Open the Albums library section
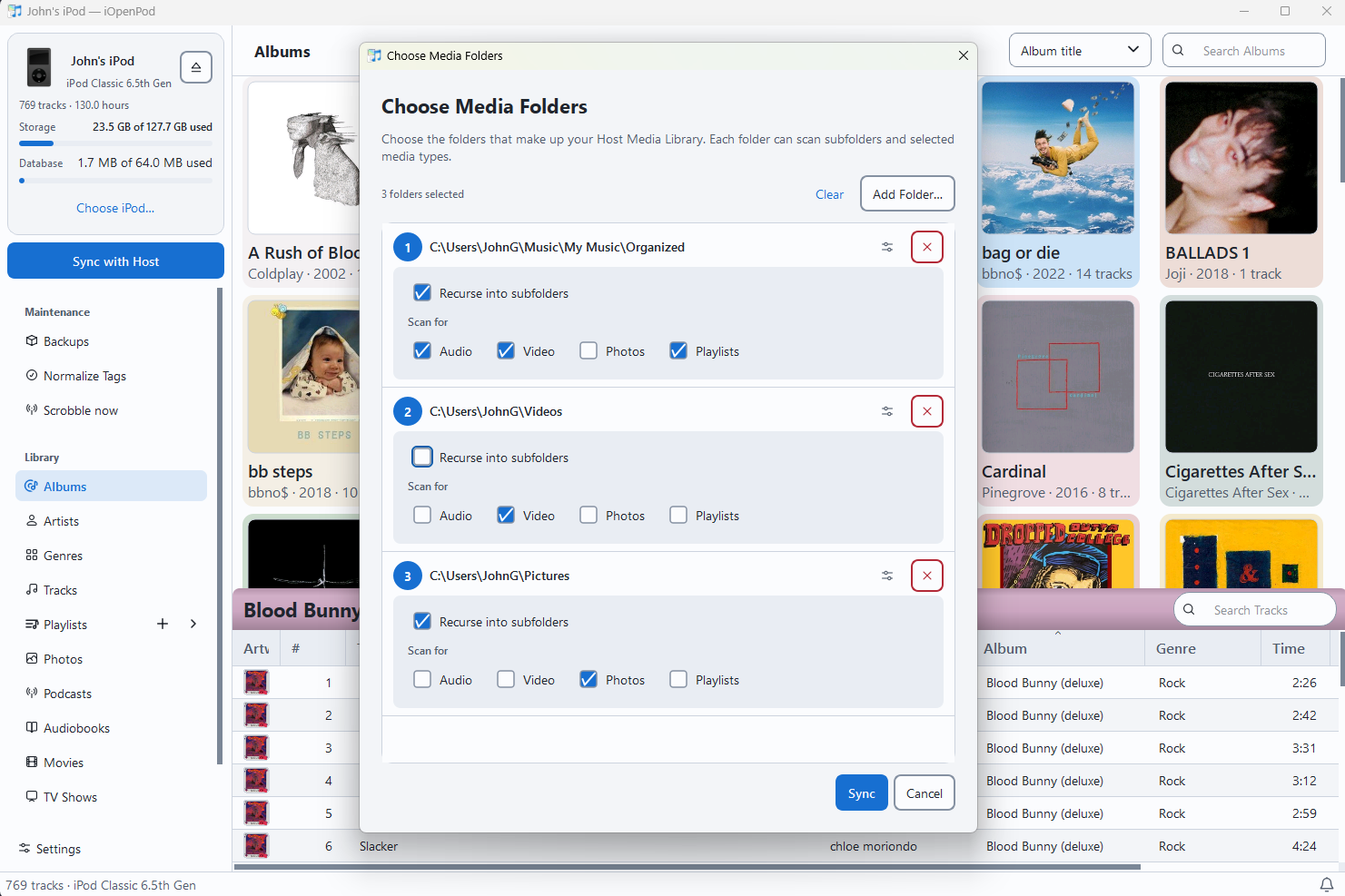Screen dimensions: 1345x896 [x=111, y=486]
